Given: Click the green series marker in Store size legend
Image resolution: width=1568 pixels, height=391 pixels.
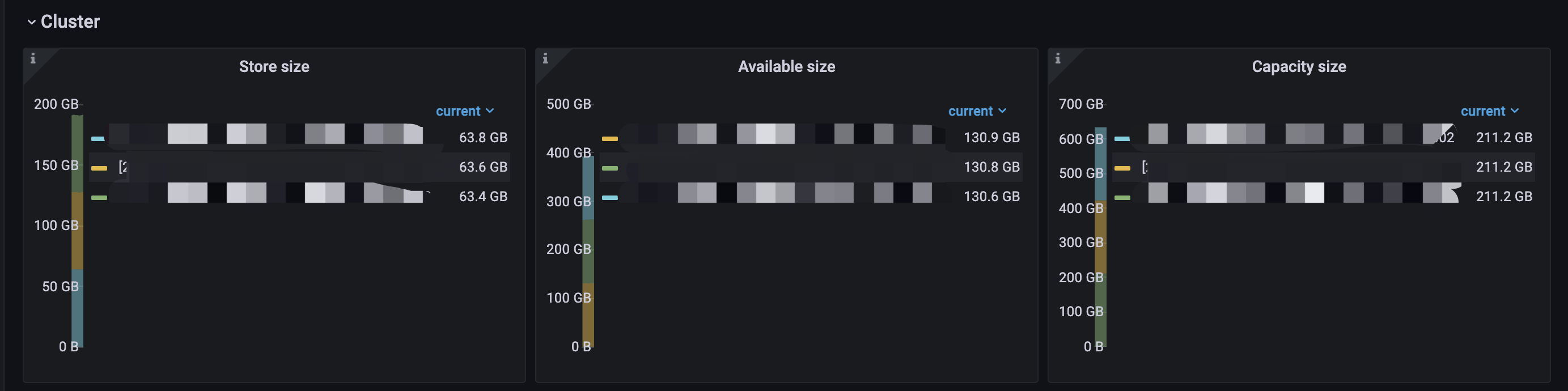Looking at the screenshot, I should pyautogui.click(x=99, y=198).
